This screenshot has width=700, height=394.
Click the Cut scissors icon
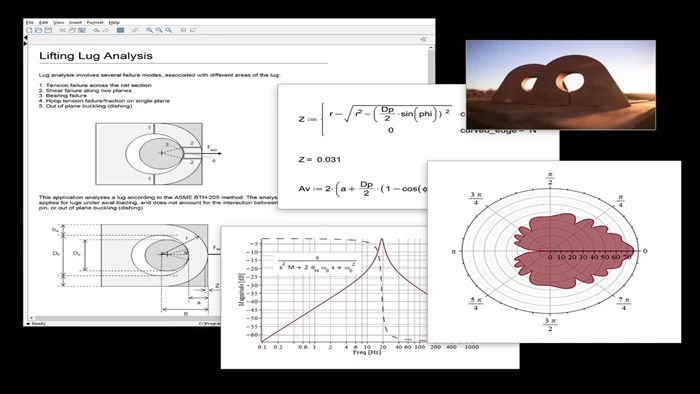pos(62,30)
